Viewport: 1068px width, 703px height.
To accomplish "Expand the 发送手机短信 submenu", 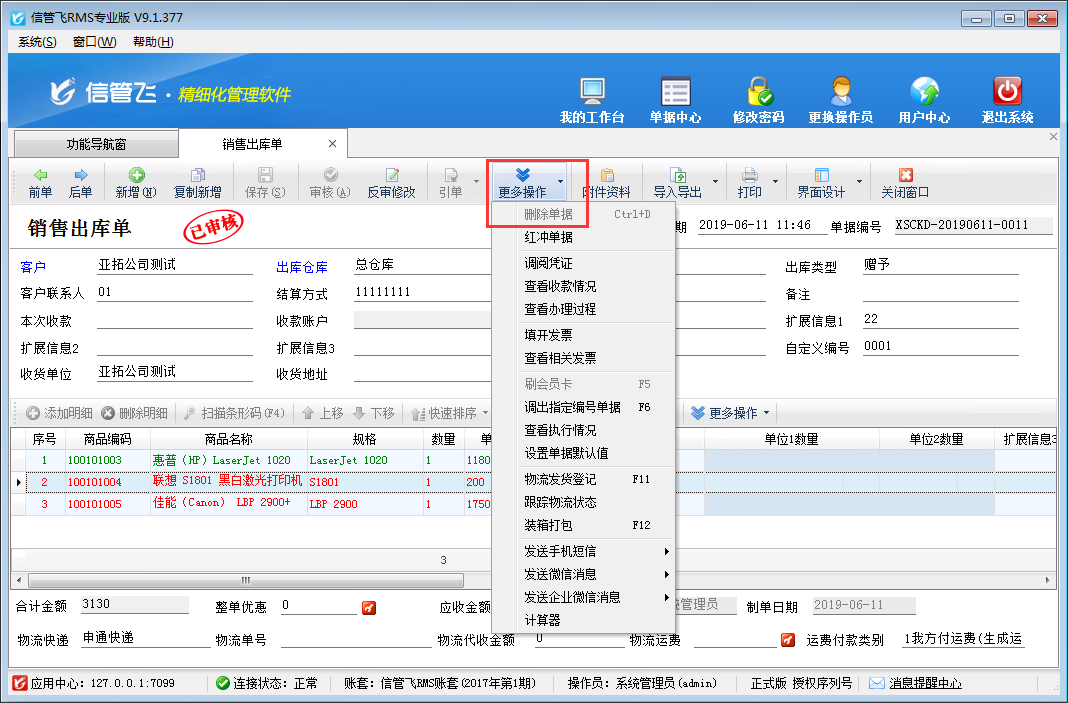I will tap(597, 551).
